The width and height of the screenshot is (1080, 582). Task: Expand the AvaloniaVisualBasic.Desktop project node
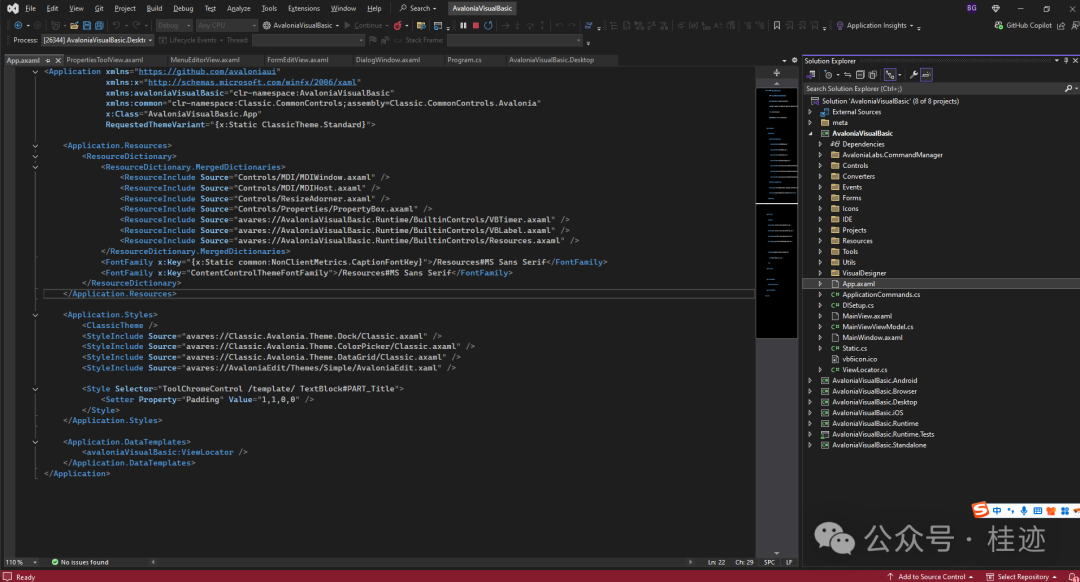(810, 402)
